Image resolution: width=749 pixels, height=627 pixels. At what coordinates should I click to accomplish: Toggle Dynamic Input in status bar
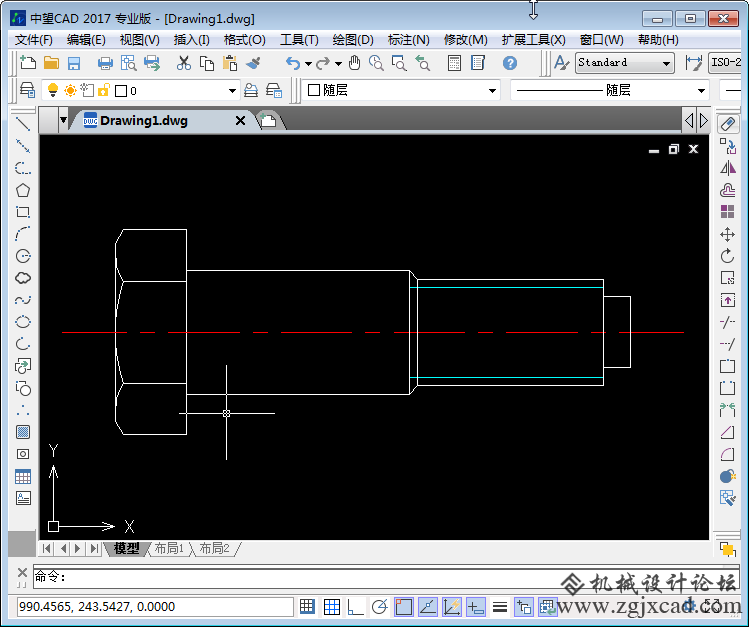(475, 607)
